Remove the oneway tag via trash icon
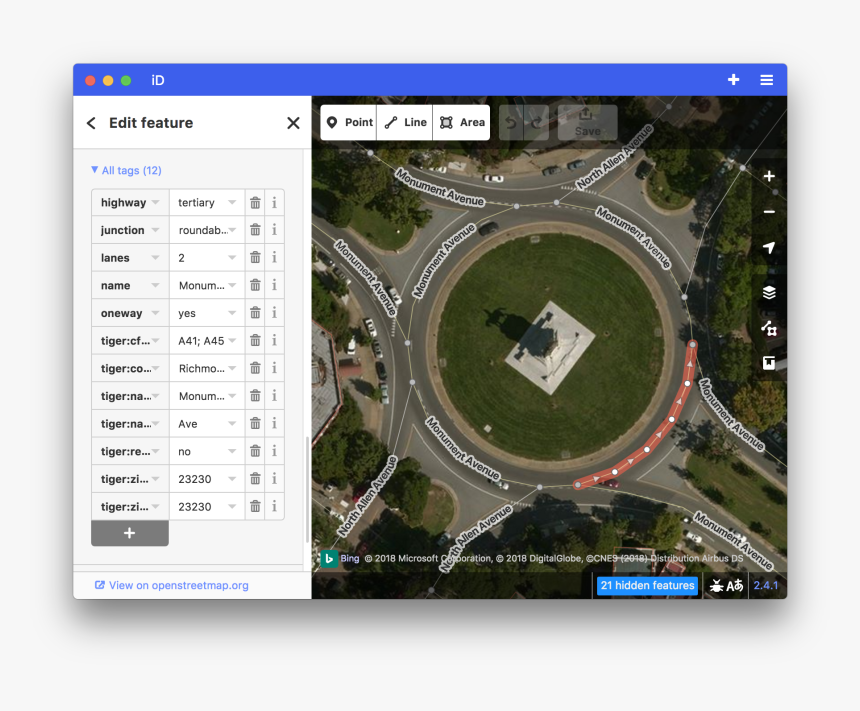860x711 pixels. coord(255,313)
